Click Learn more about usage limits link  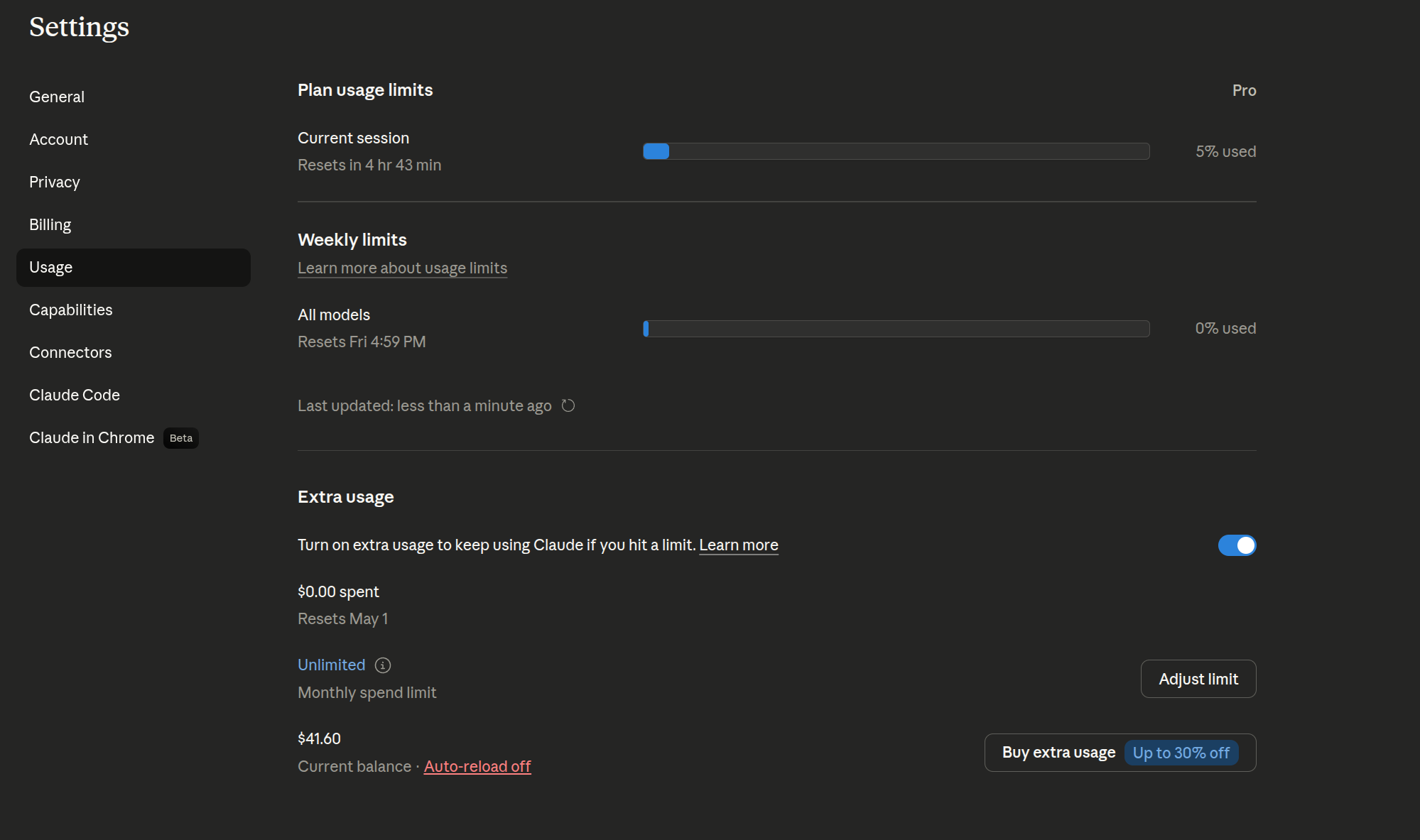[x=402, y=268]
